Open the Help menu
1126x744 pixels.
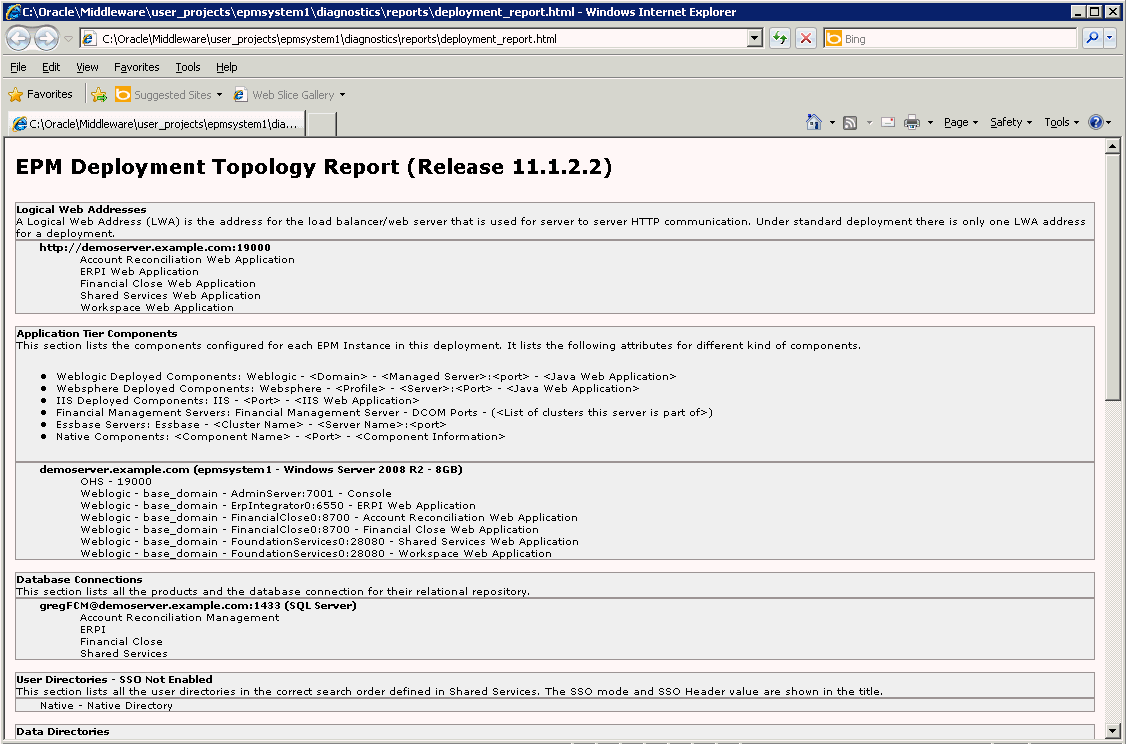[226, 67]
